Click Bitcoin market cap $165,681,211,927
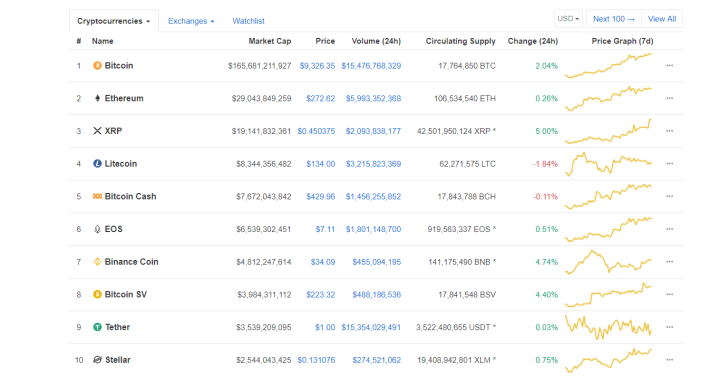Image resolution: width=710 pixels, height=376 pixels. [x=259, y=66]
